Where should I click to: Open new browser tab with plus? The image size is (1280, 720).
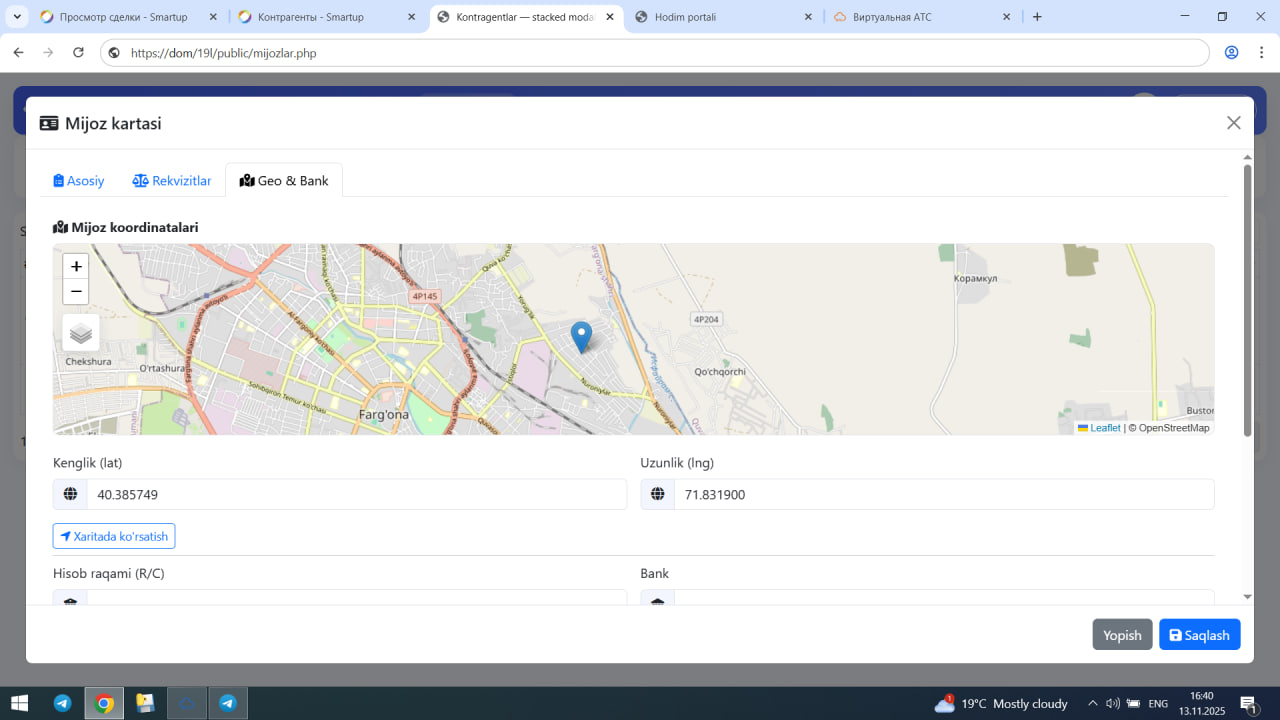(x=1037, y=17)
